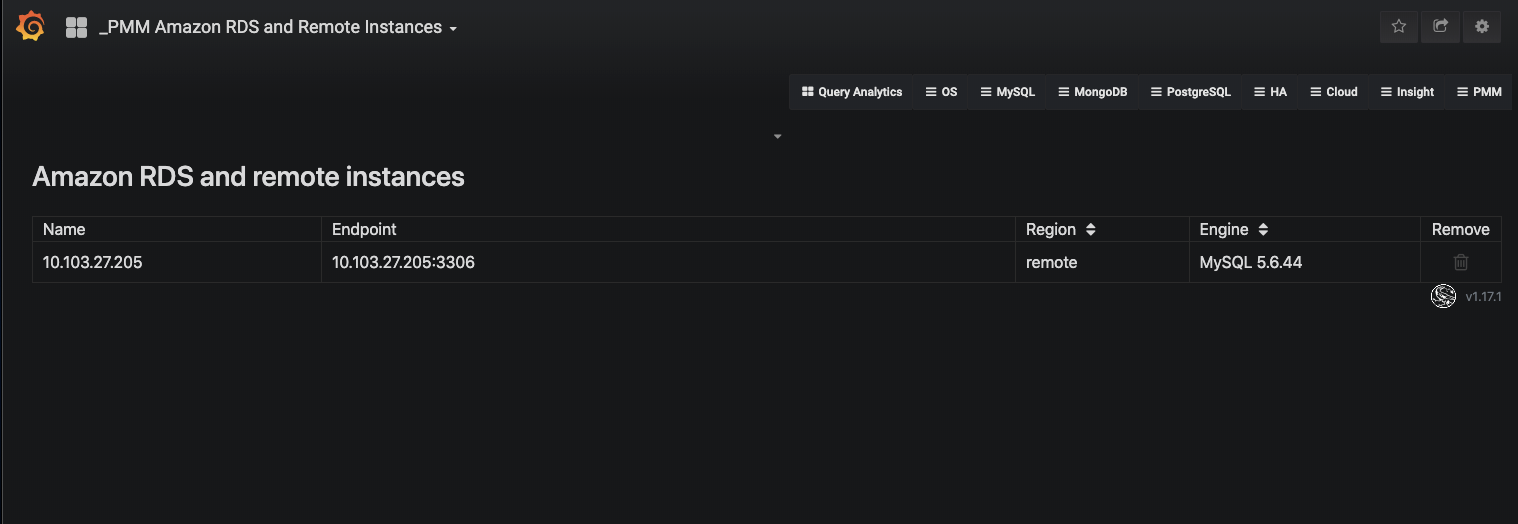The image size is (1518, 524).
Task: Open the _PMM Amazon RDS dashboard title dropdown
Action: [x=278, y=28]
